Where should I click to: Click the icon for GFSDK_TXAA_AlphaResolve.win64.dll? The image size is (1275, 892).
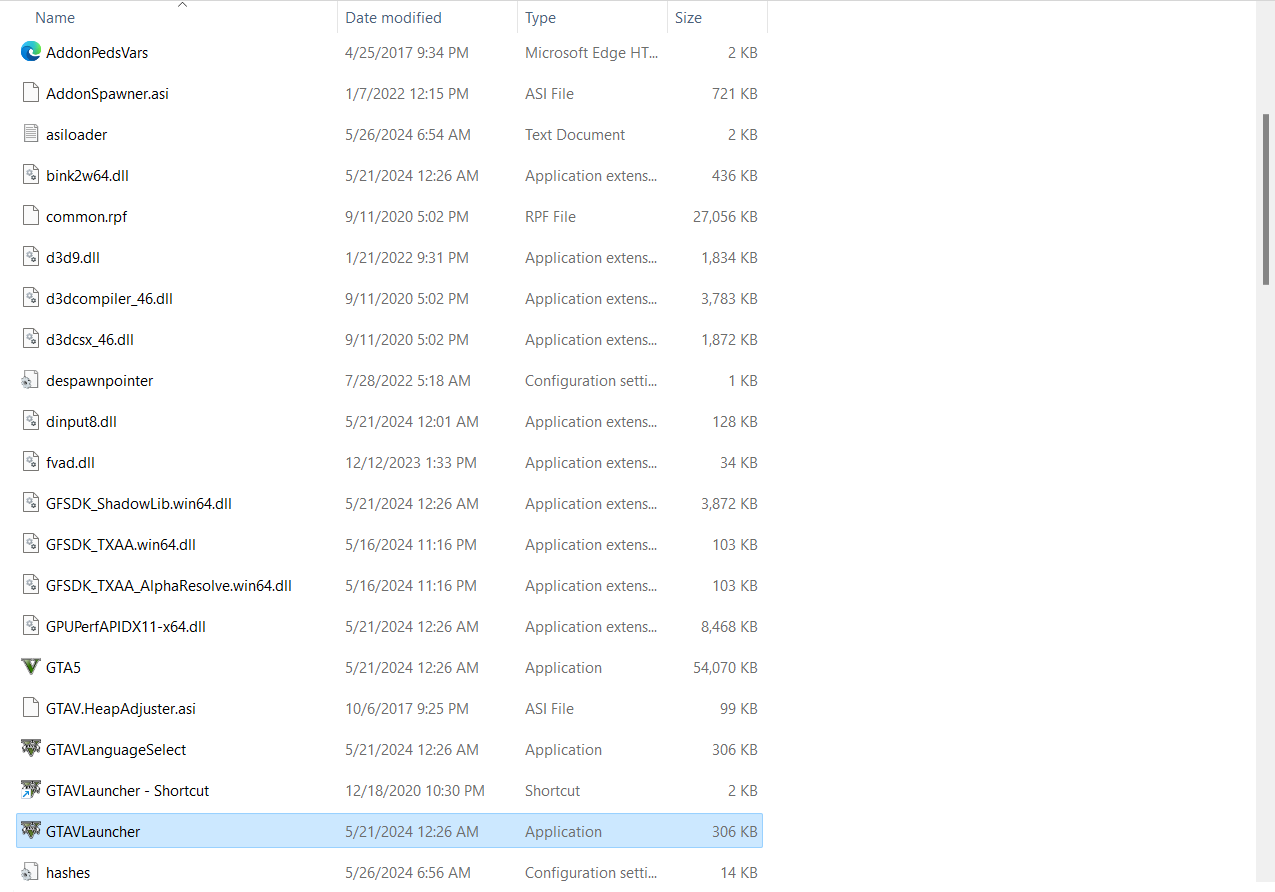[31, 585]
